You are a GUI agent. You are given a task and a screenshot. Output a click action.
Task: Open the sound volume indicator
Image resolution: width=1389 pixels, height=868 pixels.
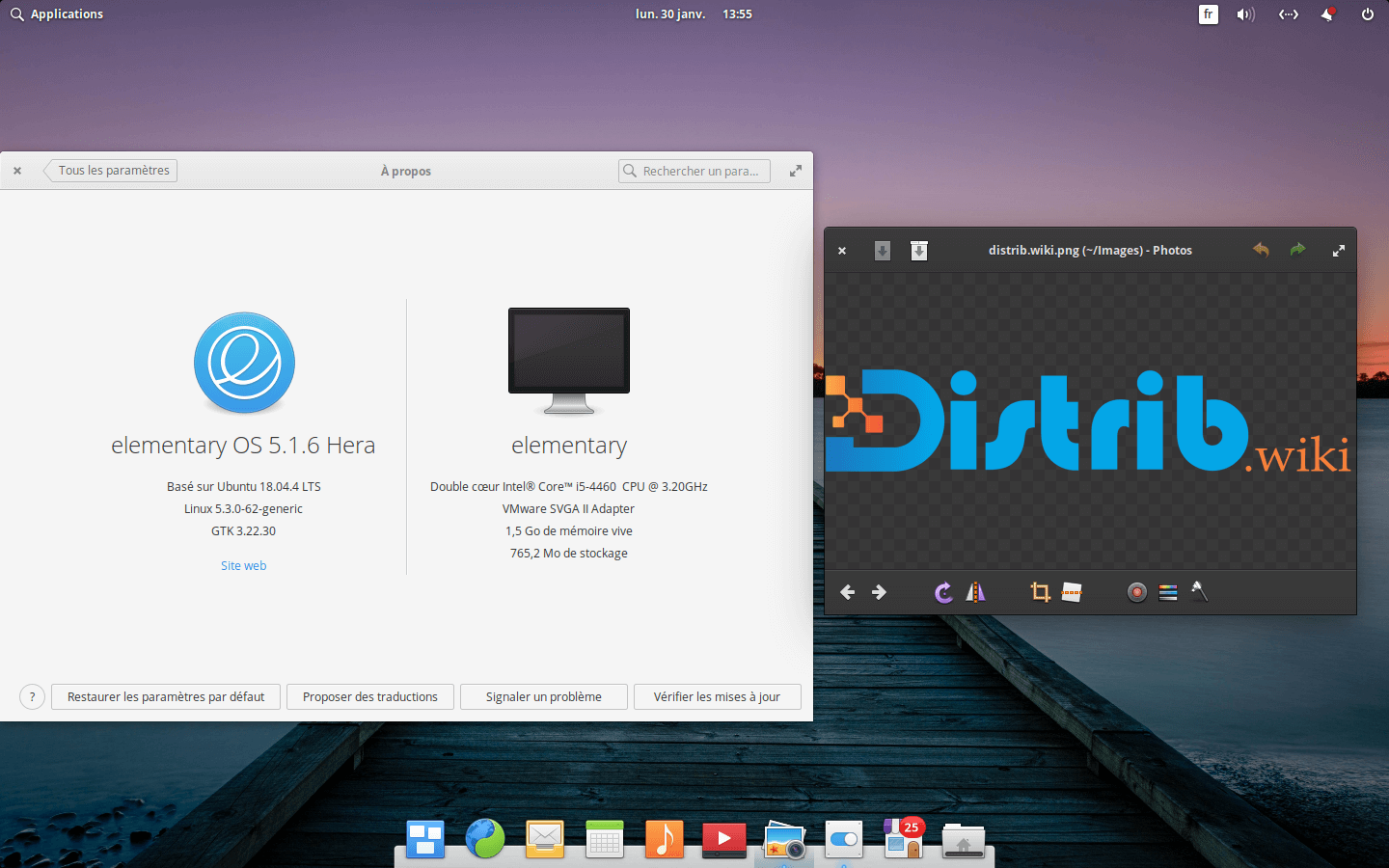1246,14
